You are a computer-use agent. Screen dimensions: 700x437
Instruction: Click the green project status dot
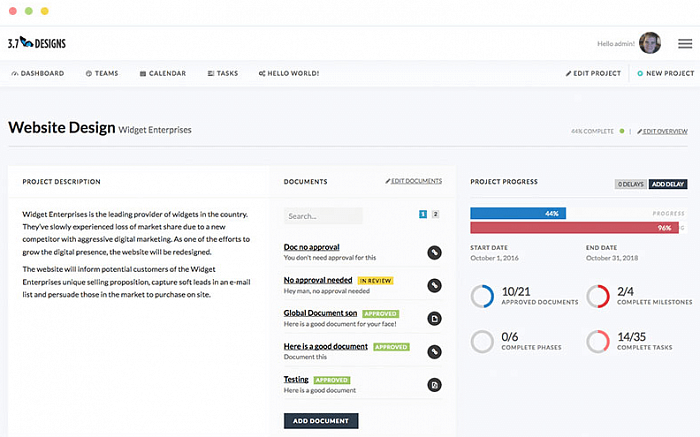tap(622, 131)
